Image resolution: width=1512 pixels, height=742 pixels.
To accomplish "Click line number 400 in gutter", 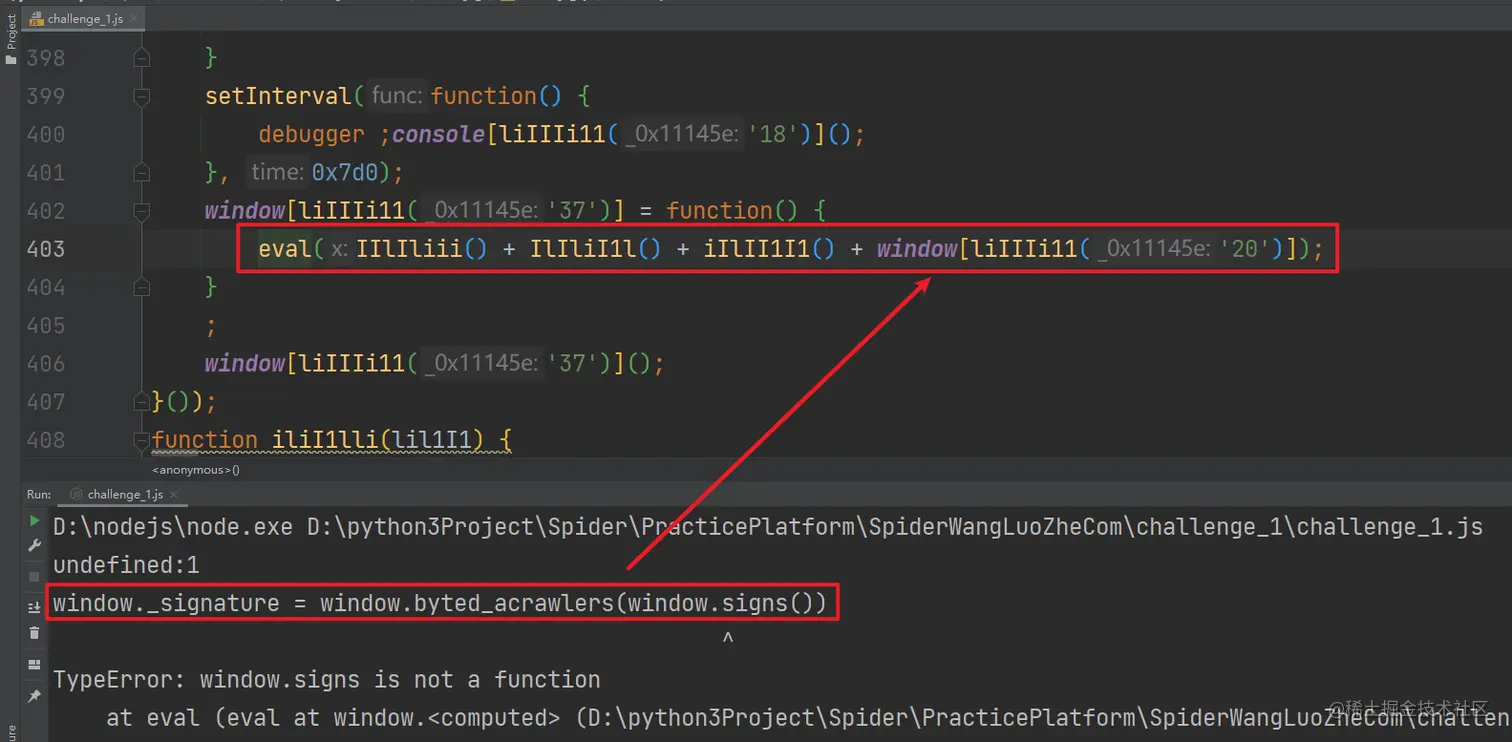I will pyautogui.click(x=46, y=134).
